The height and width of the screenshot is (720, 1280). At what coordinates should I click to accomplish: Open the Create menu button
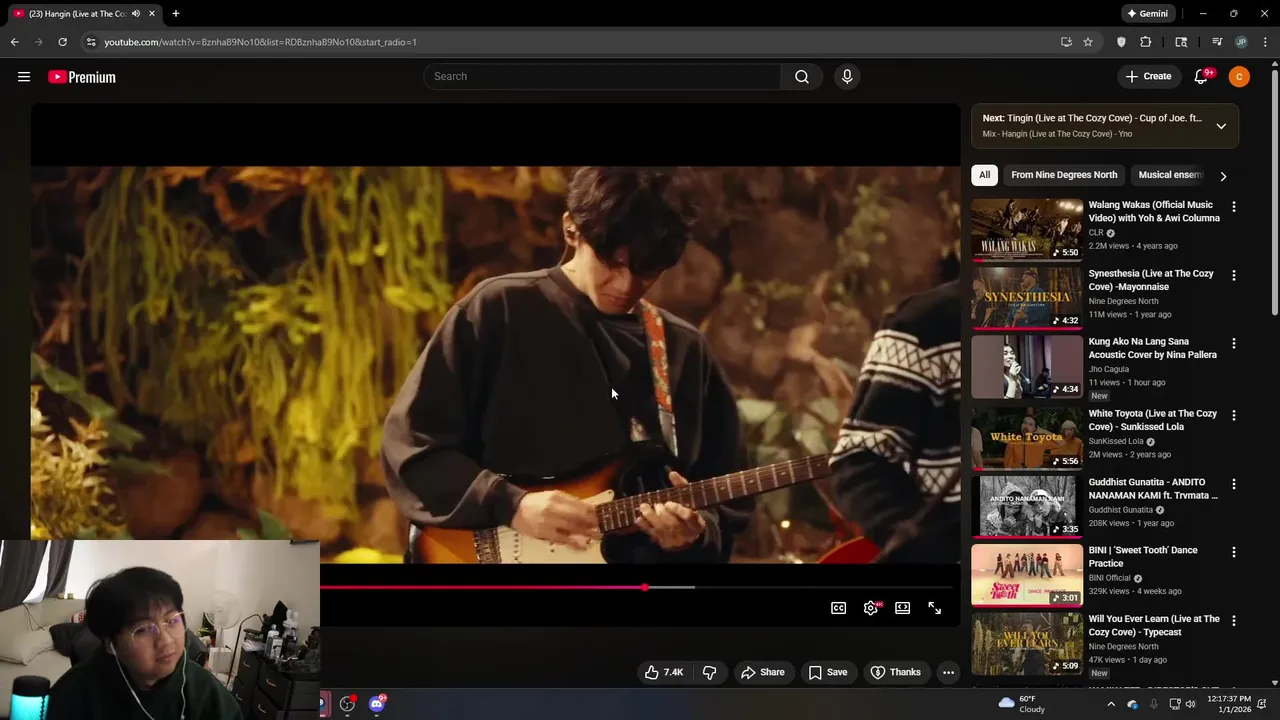point(1148,77)
